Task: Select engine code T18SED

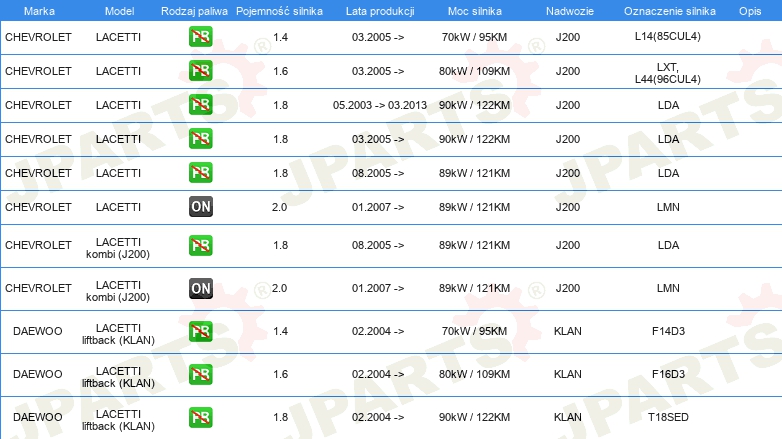Action: [x=668, y=417]
